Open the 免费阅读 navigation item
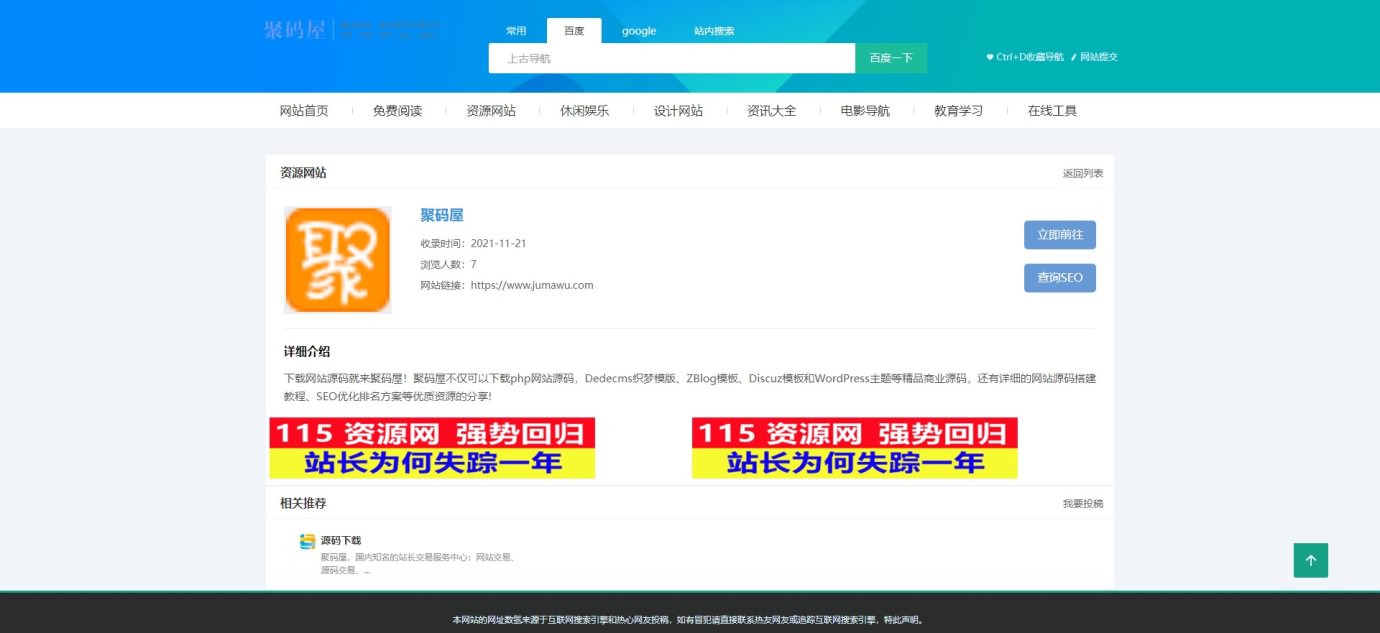Image resolution: width=1380 pixels, height=633 pixels. point(397,111)
